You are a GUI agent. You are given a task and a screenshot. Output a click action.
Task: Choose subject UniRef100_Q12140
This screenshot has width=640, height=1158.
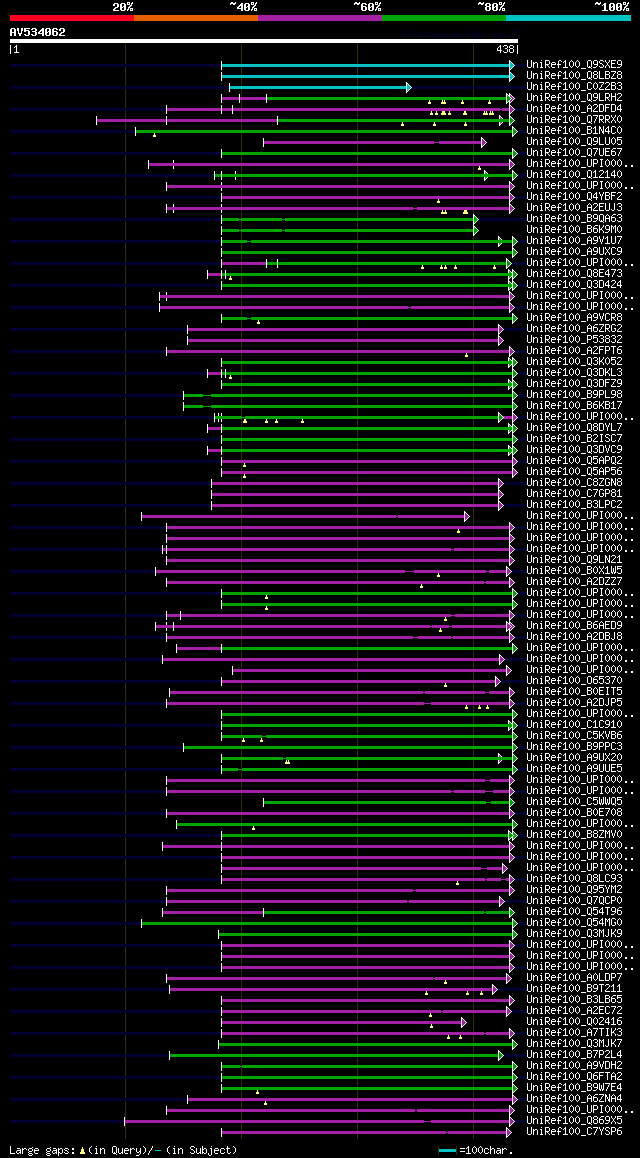point(574,175)
